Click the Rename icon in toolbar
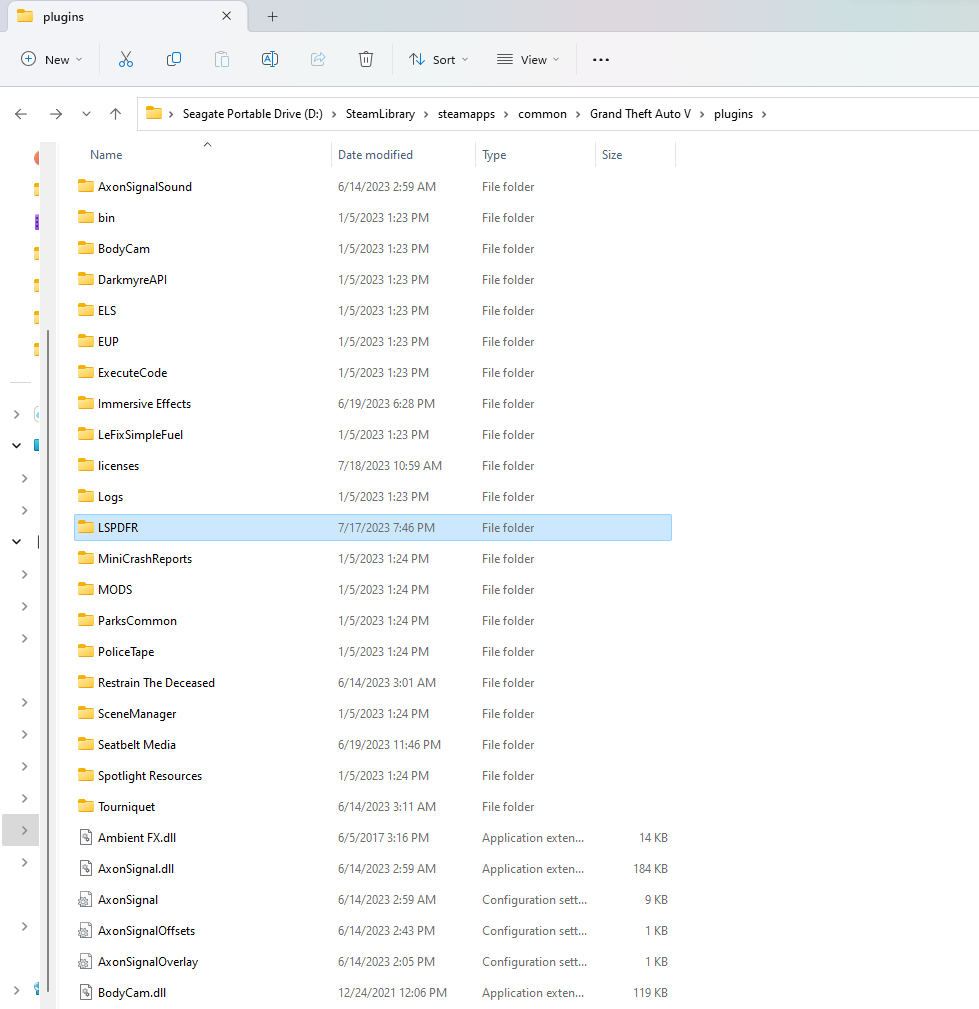The height and width of the screenshot is (1009, 979). (x=270, y=60)
